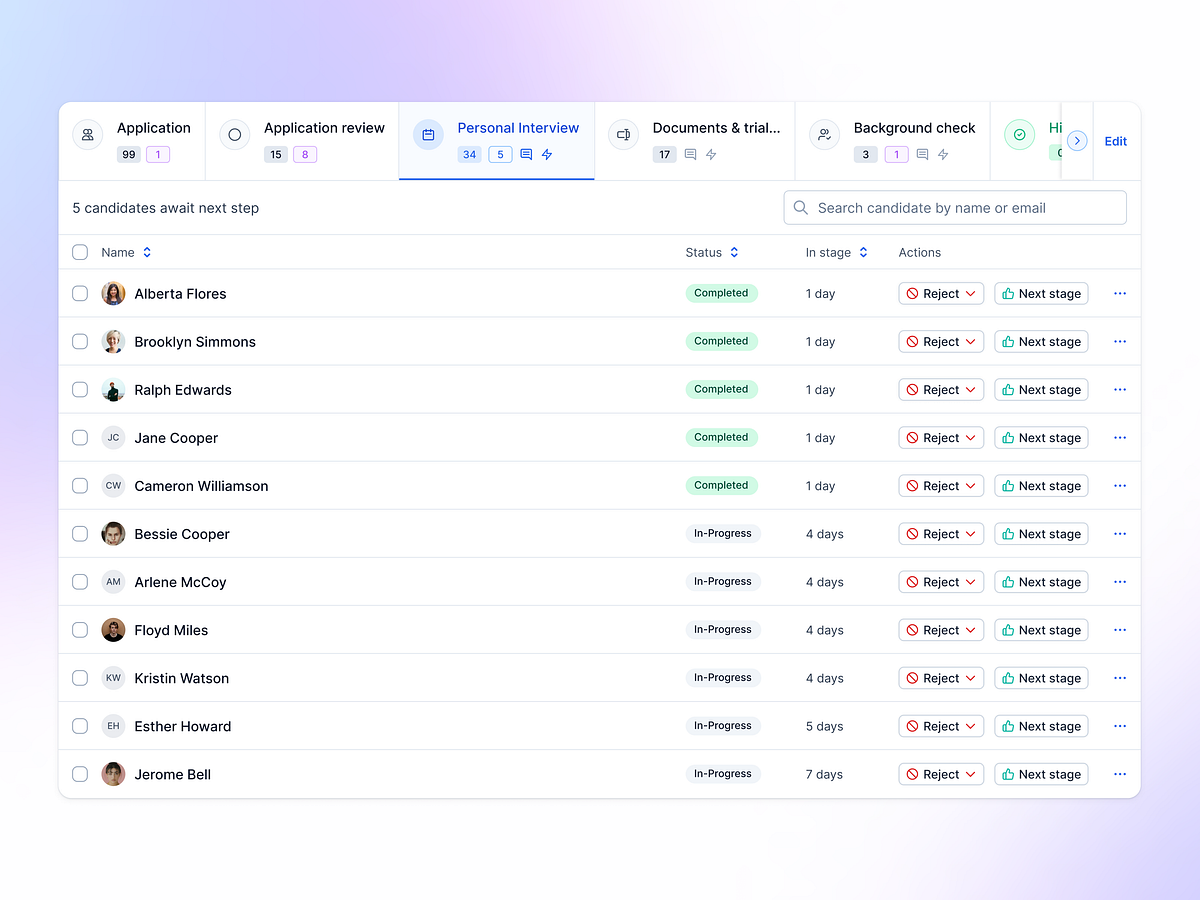Viewport: 1200px width, 900px height.
Task: Open the comment icon under Personal Interview
Action: coord(527,154)
